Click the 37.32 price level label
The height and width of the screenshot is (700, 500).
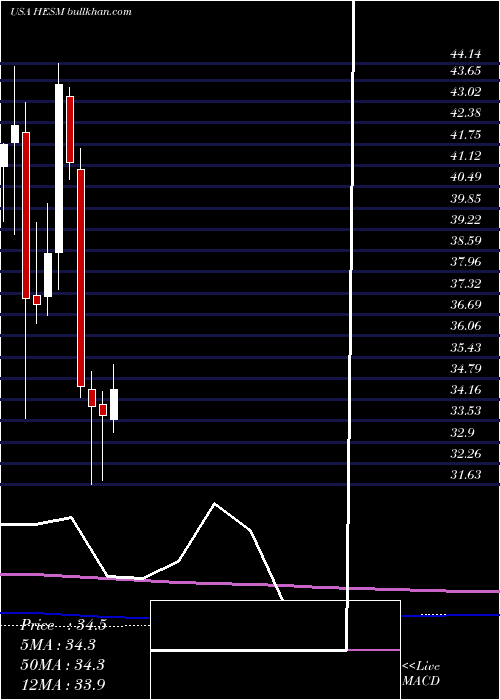(x=466, y=283)
